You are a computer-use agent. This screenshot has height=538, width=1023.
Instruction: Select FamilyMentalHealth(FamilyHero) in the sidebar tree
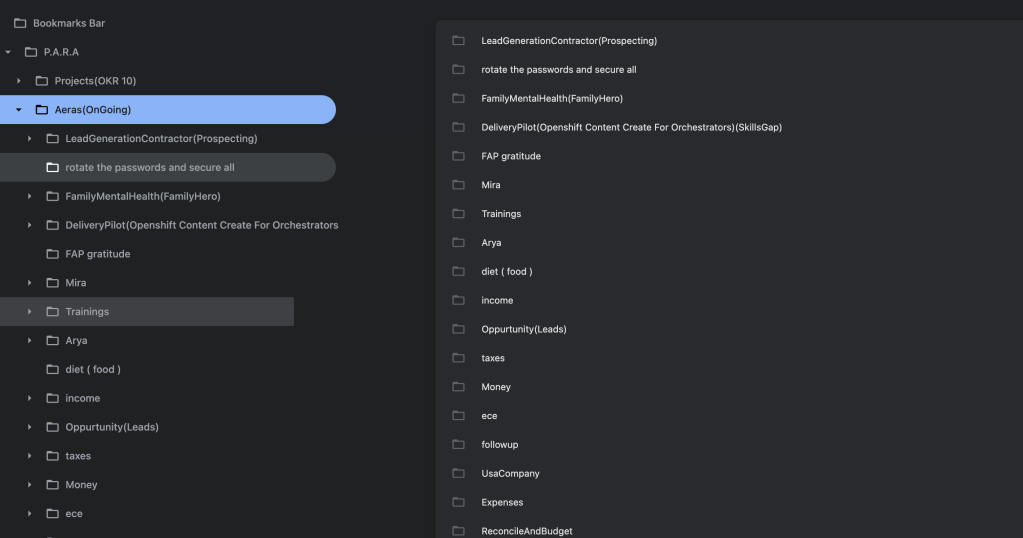tap(143, 196)
